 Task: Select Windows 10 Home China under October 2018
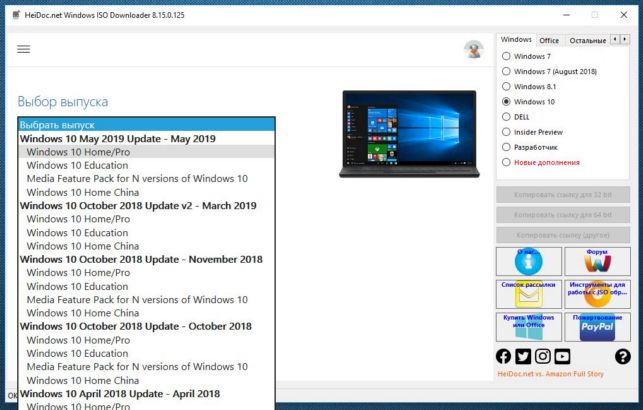click(x=146, y=380)
